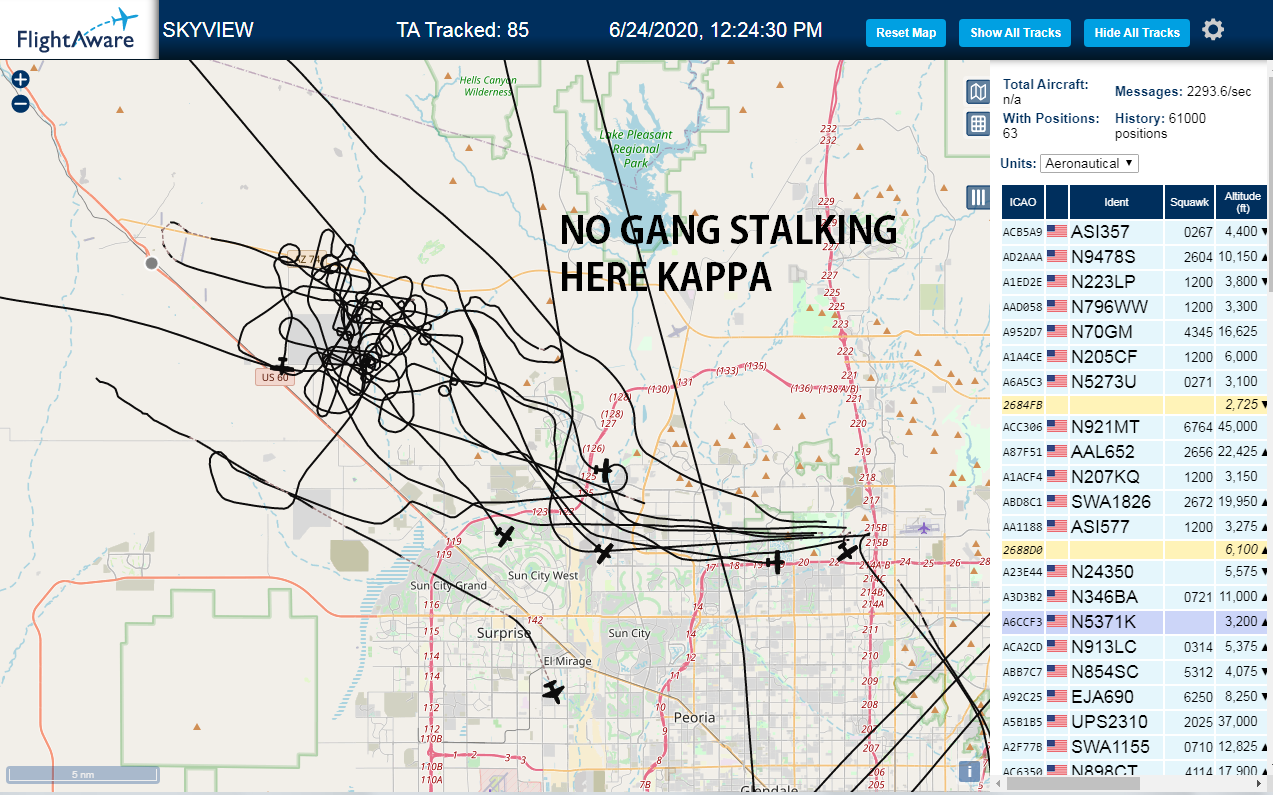The image size is (1273, 795).
Task: Select the row with ICAO 2684FB
Action: (1134, 404)
